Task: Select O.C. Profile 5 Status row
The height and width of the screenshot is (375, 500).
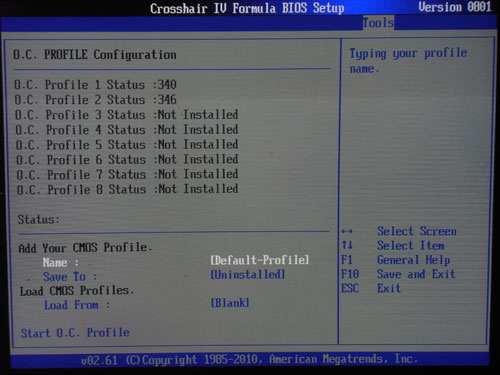Action: click(x=127, y=145)
